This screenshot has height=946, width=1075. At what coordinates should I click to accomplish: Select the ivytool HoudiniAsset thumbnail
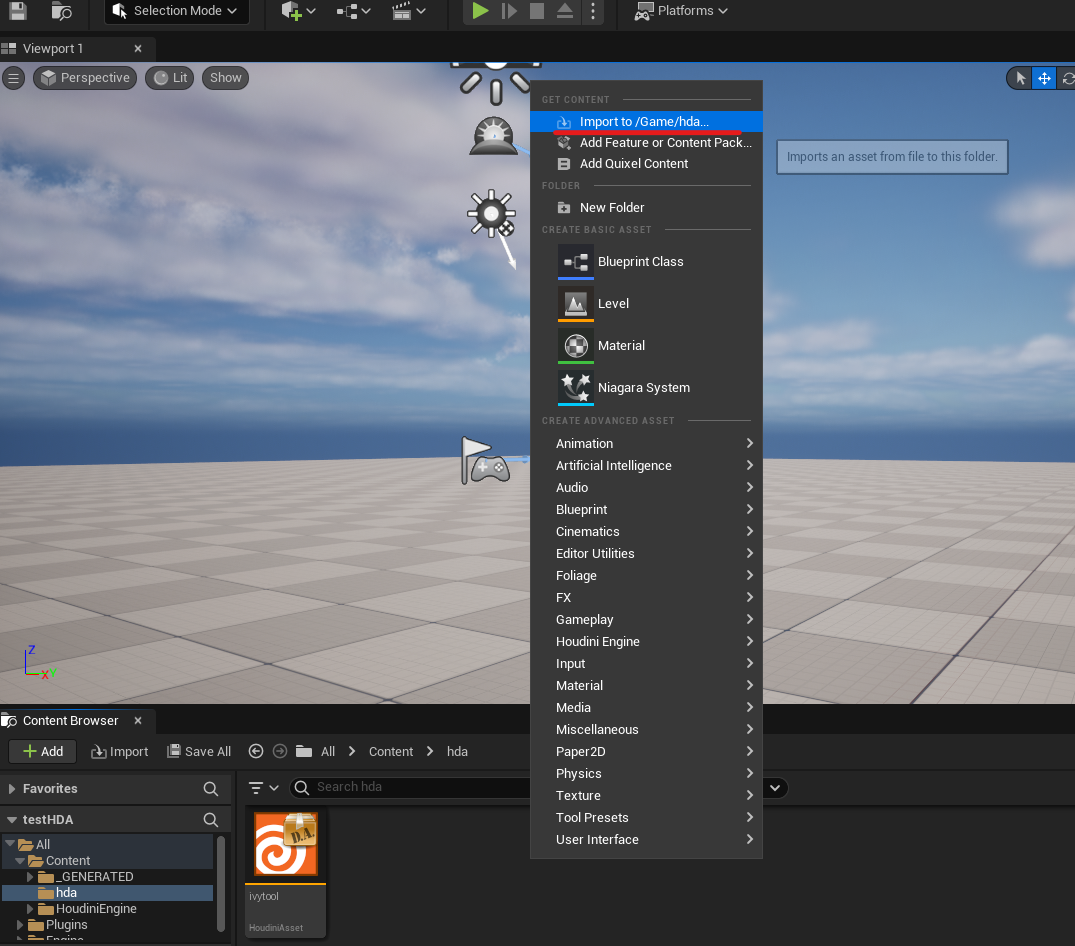pos(285,872)
